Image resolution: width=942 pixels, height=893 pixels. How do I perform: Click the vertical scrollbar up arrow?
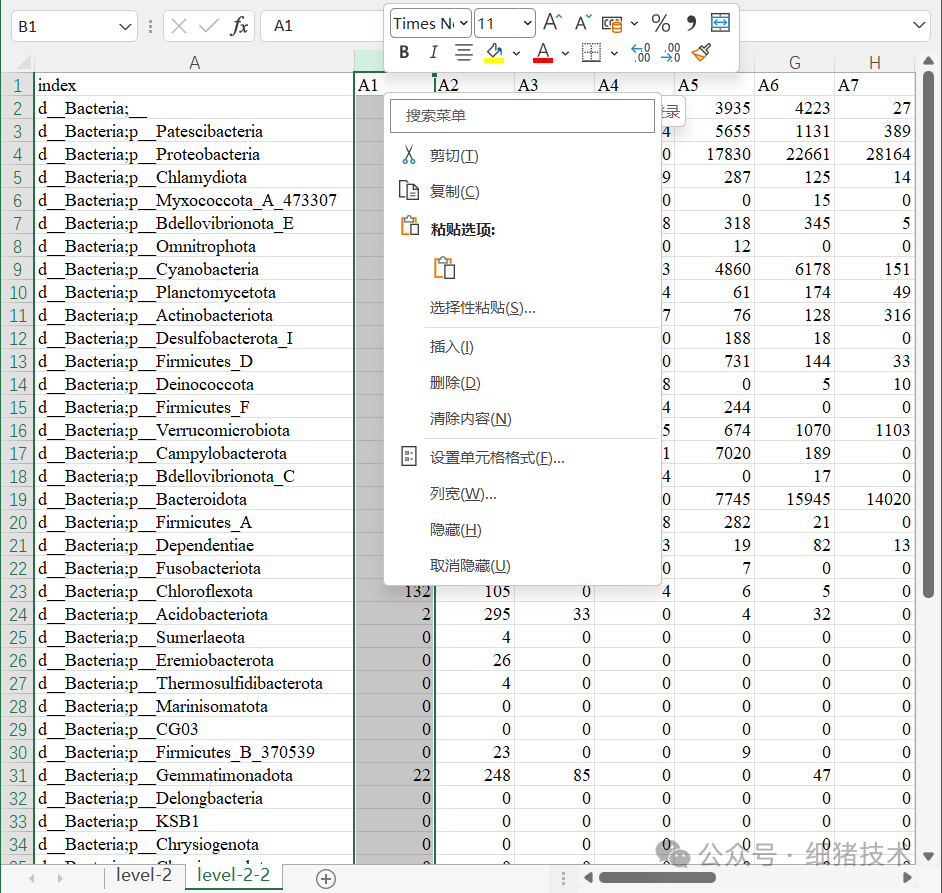click(928, 61)
